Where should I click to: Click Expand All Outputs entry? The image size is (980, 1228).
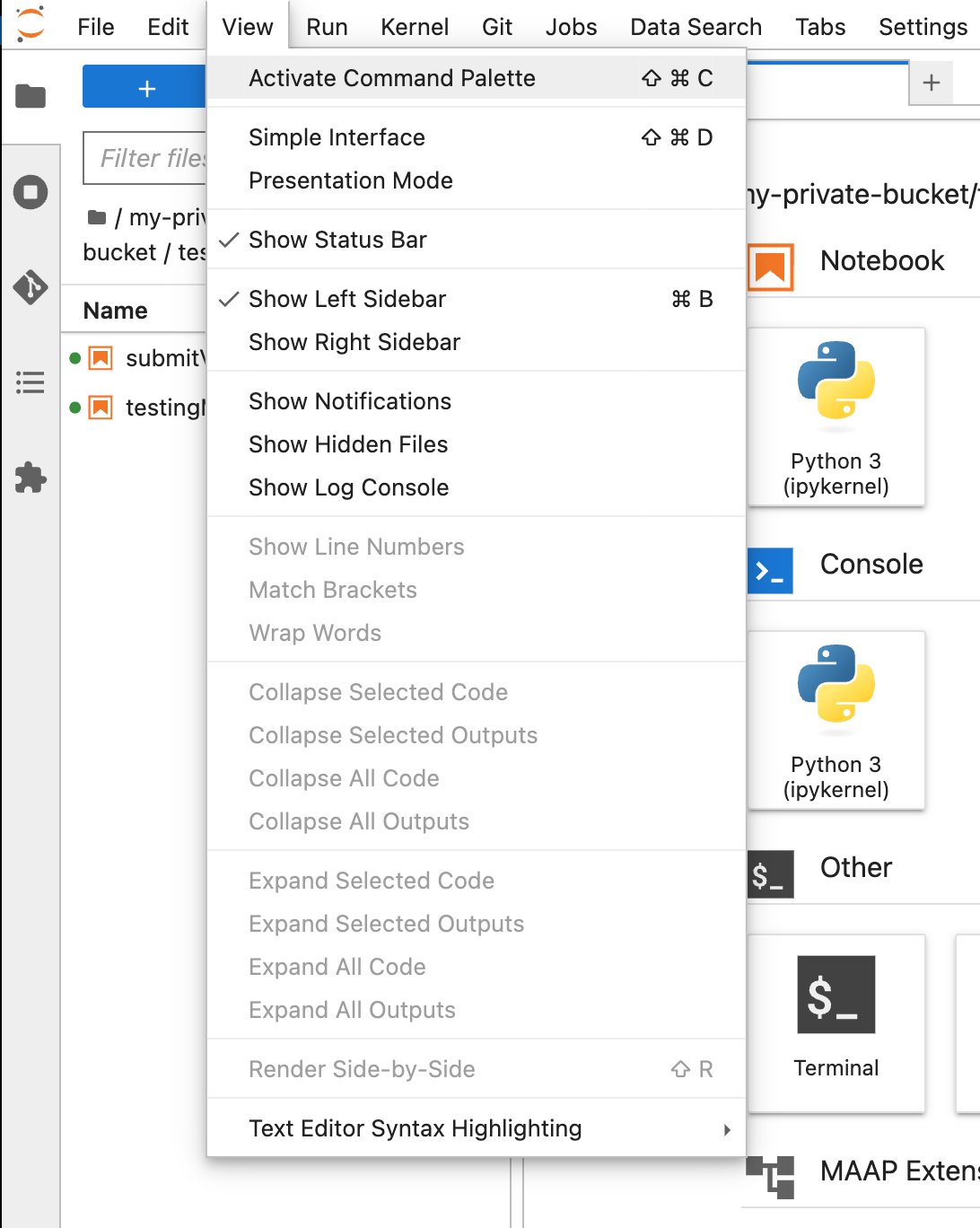pos(477,1010)
